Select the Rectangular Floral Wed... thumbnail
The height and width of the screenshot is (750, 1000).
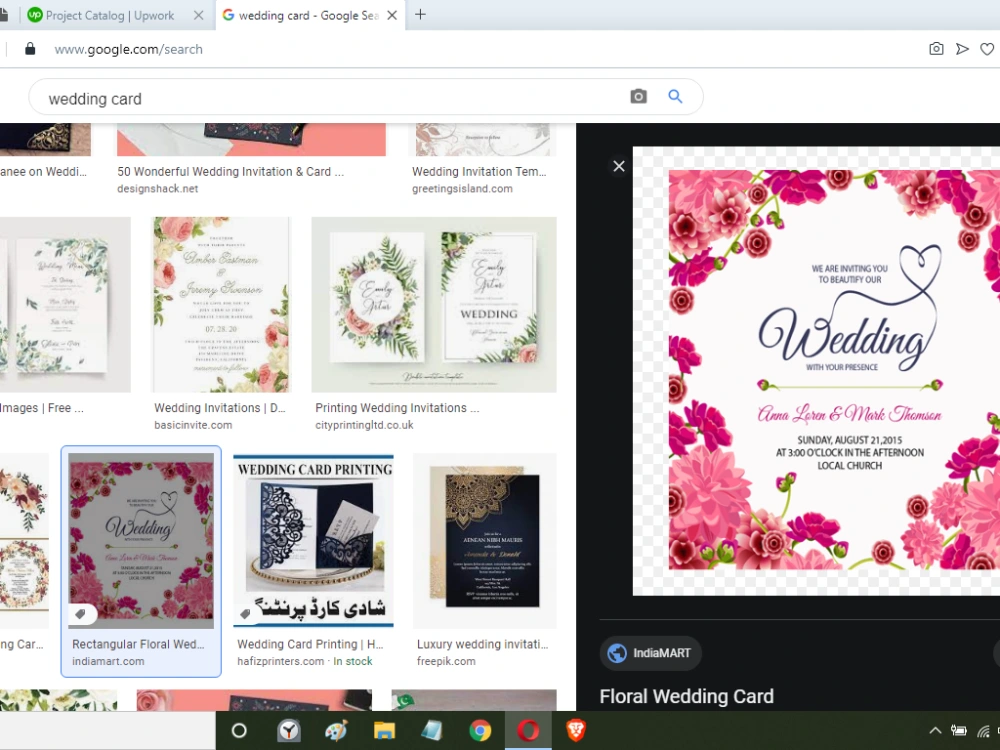[x=141, y=540]
